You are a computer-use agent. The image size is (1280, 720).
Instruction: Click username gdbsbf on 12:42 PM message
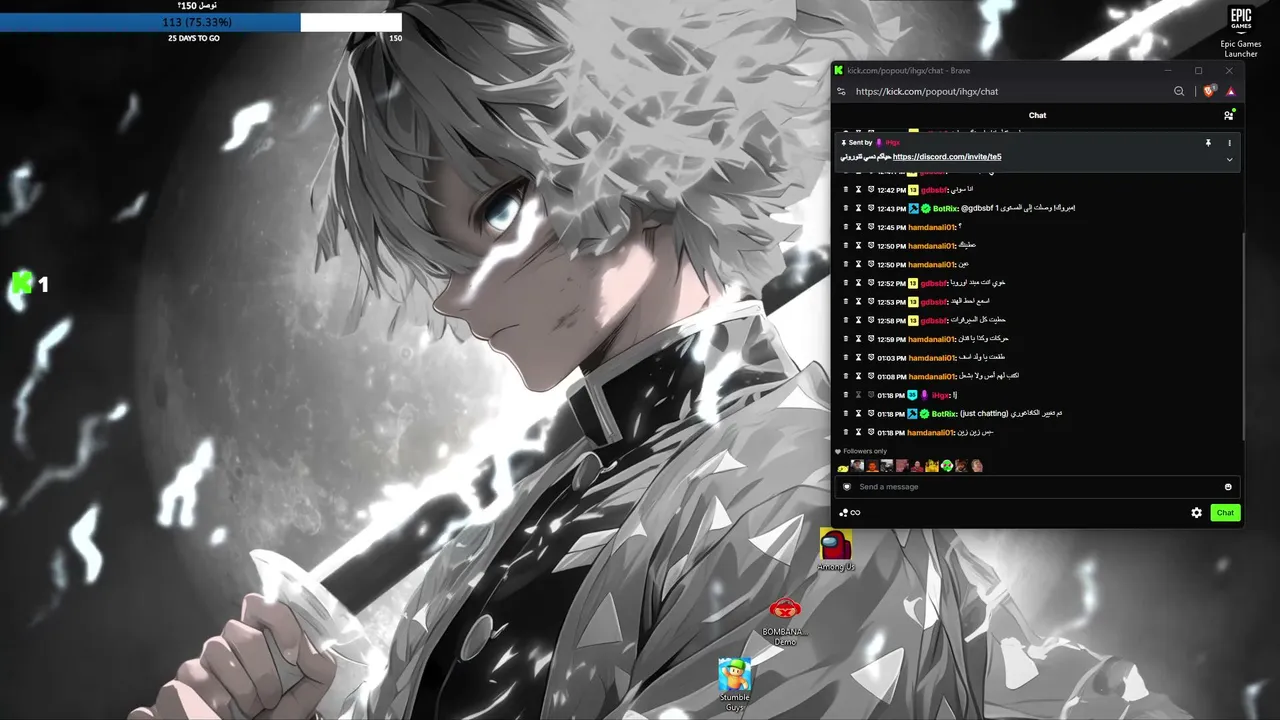pos(934,190)
